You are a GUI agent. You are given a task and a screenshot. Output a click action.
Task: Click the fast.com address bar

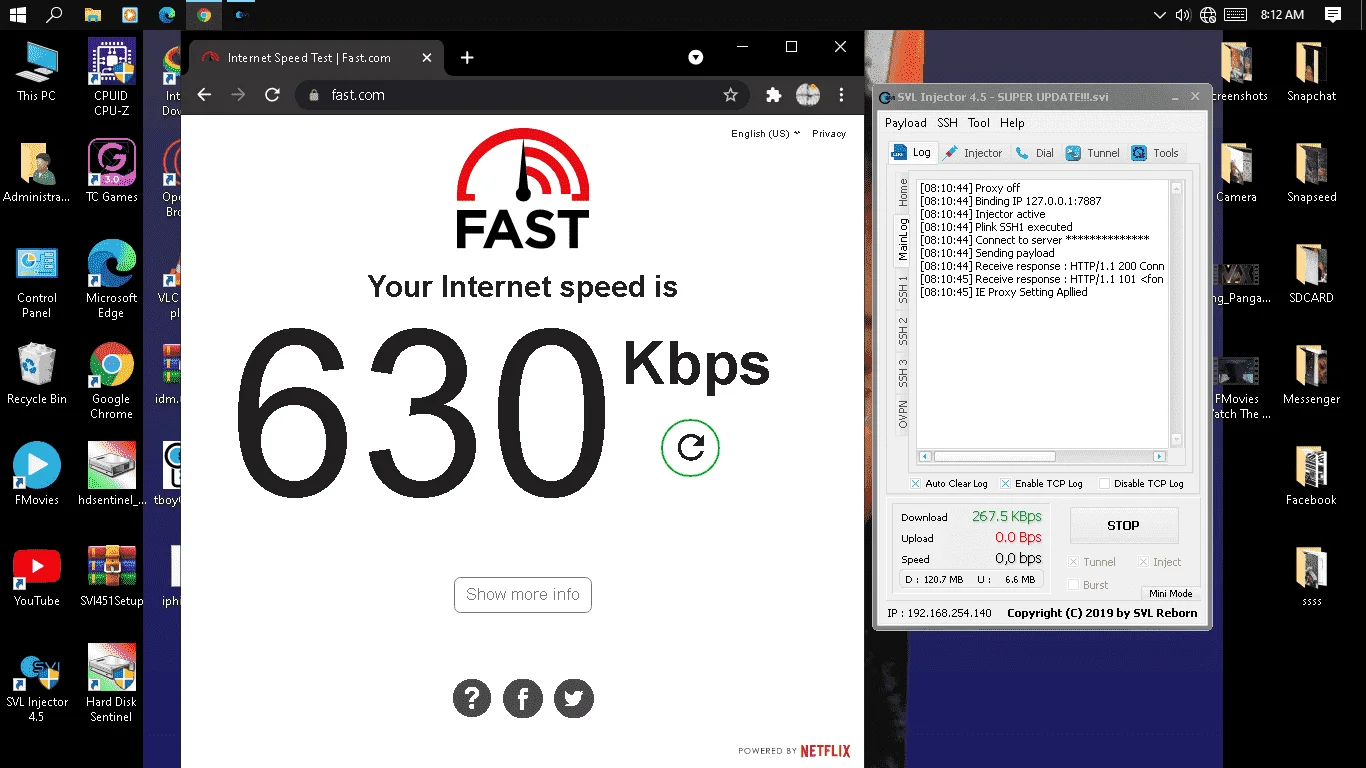click(520, 95)
